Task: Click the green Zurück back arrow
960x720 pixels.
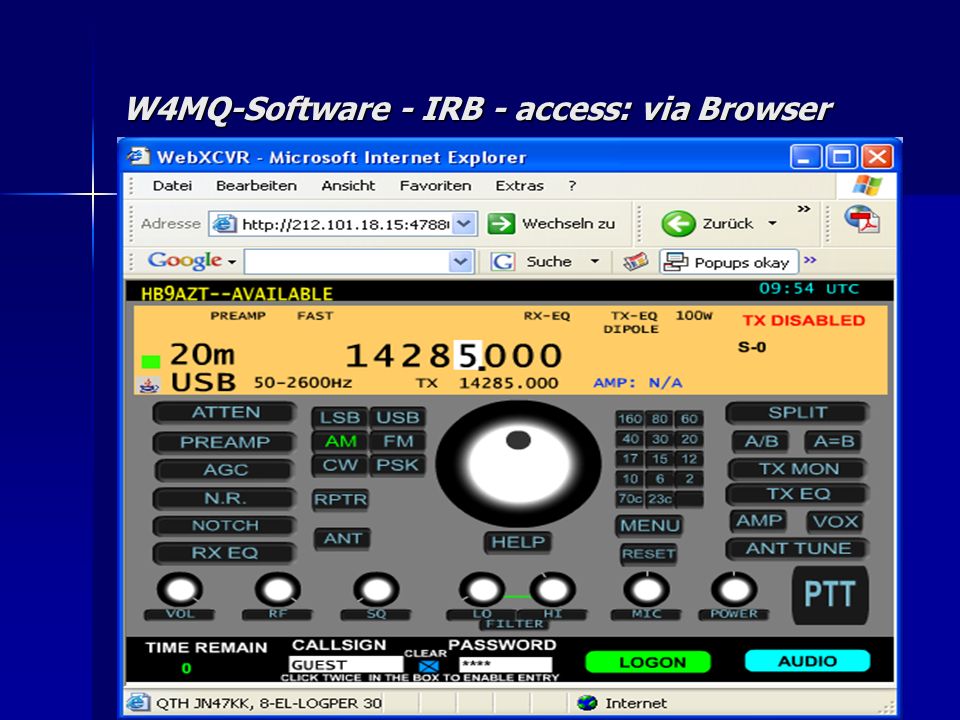Action: (x=678, y=223)
